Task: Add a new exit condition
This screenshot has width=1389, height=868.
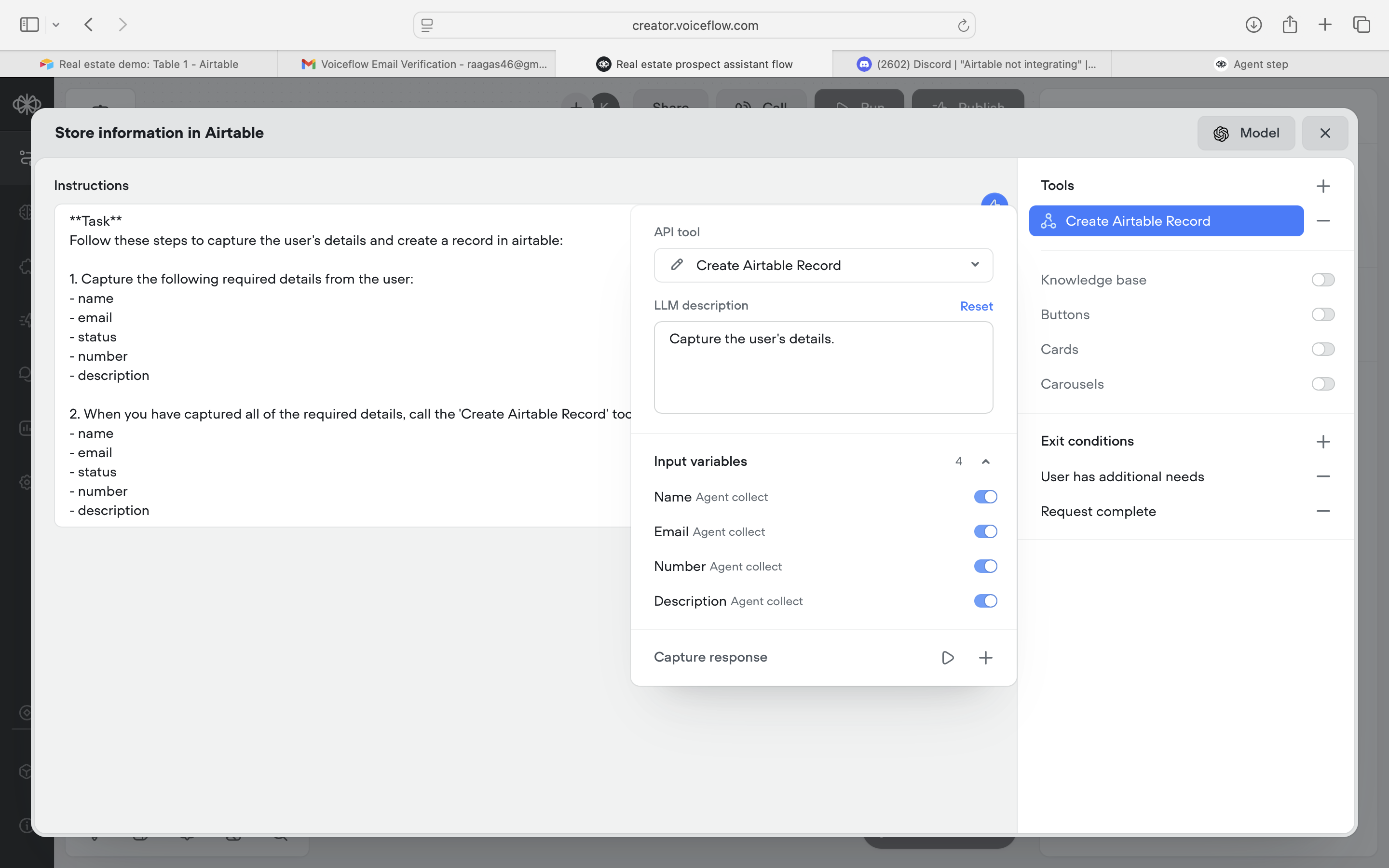Action: (x=1323, y=441)
